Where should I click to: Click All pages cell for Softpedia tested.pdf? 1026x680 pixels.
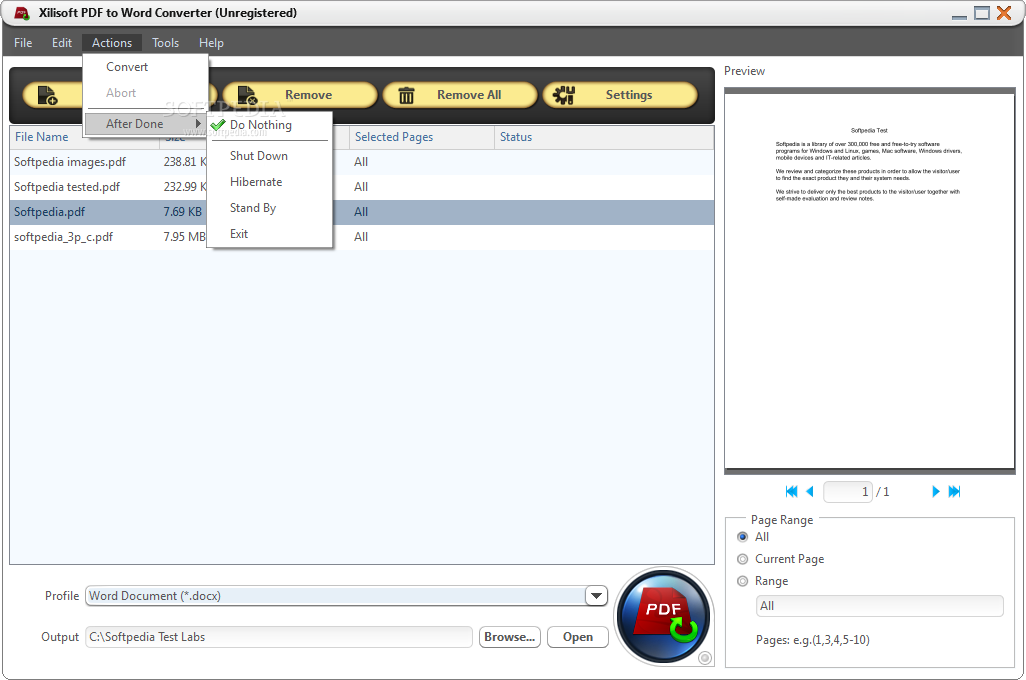click(361, 187)
